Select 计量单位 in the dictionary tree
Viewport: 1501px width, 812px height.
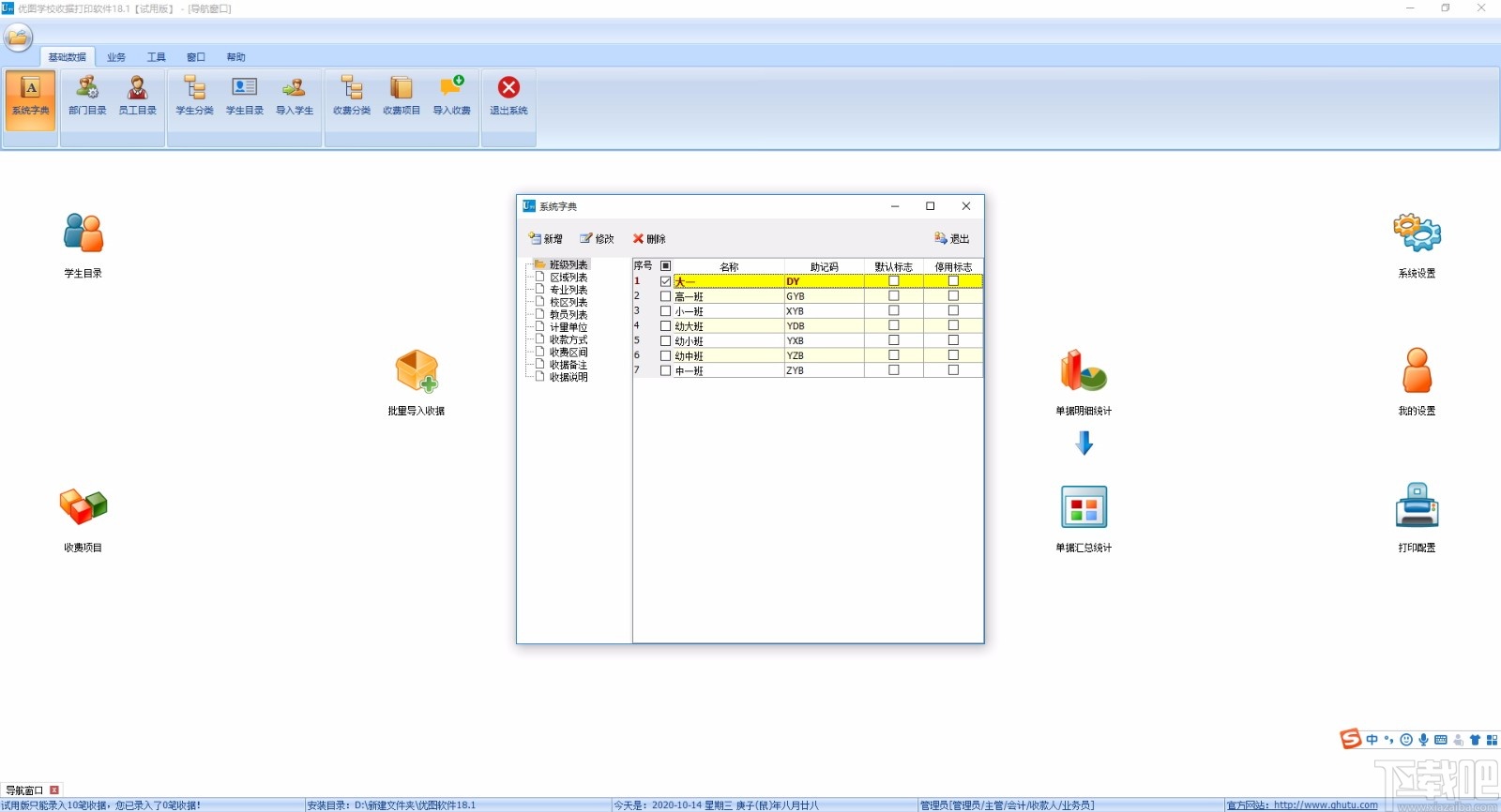tap(569, 327)
